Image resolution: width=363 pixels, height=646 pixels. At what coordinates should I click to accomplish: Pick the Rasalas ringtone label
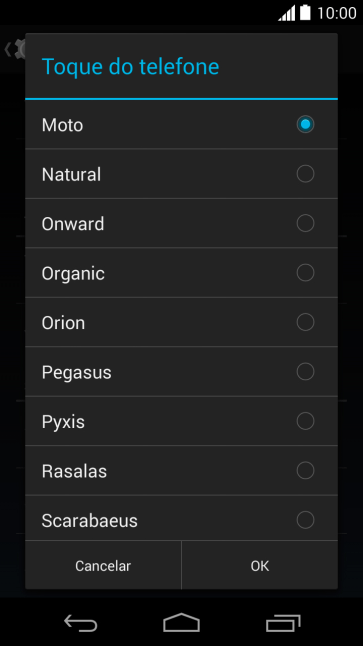[74, 471]
